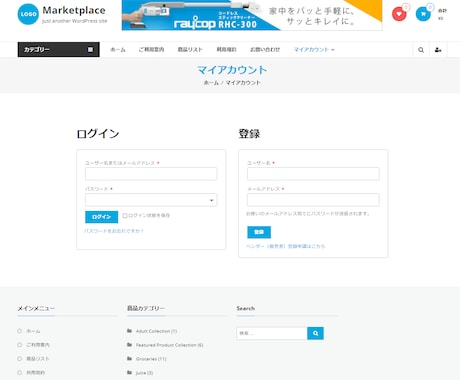Viewport: 460px width, 380px height.
Task: Open the Featured Product Collection category link
Action: 169,345
